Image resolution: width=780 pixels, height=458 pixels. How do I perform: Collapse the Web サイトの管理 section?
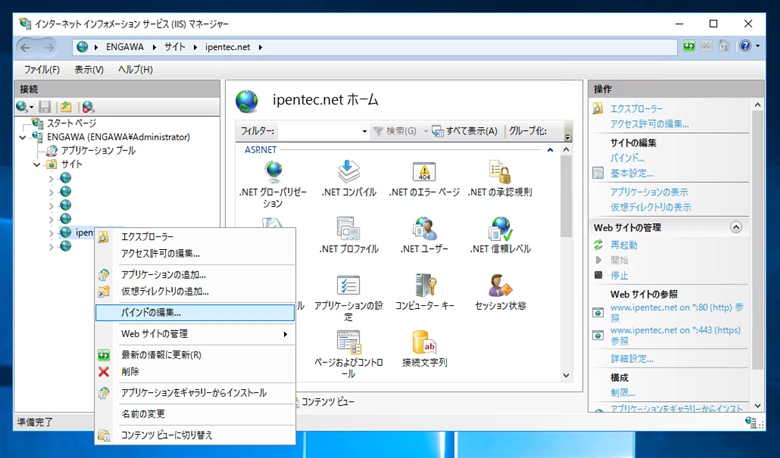(736, 227)
